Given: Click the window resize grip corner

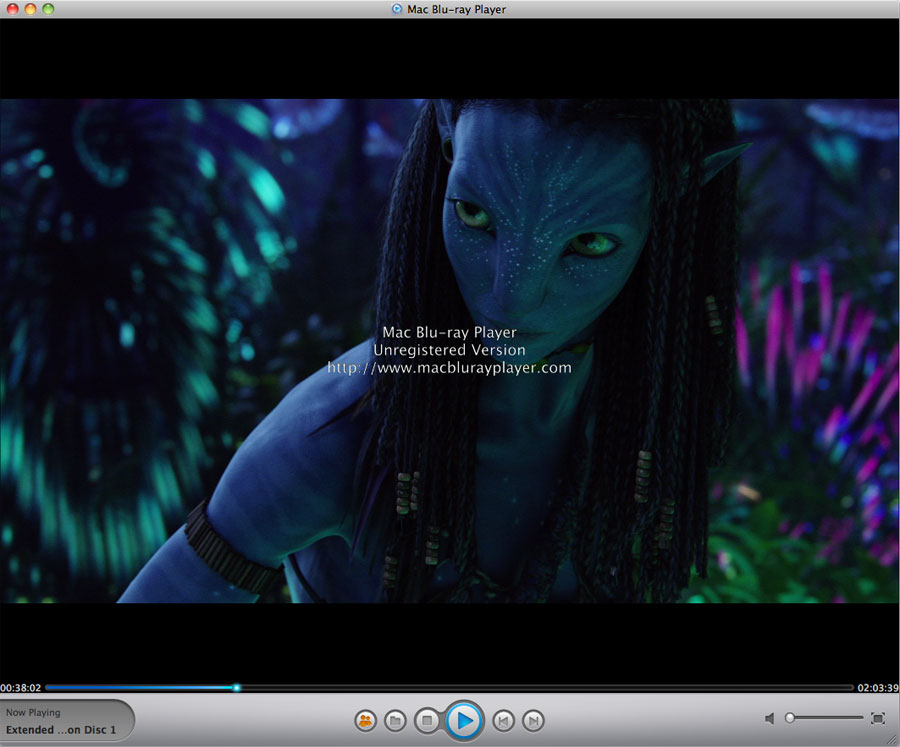Looking at the screenshot, I should (892, 740).
